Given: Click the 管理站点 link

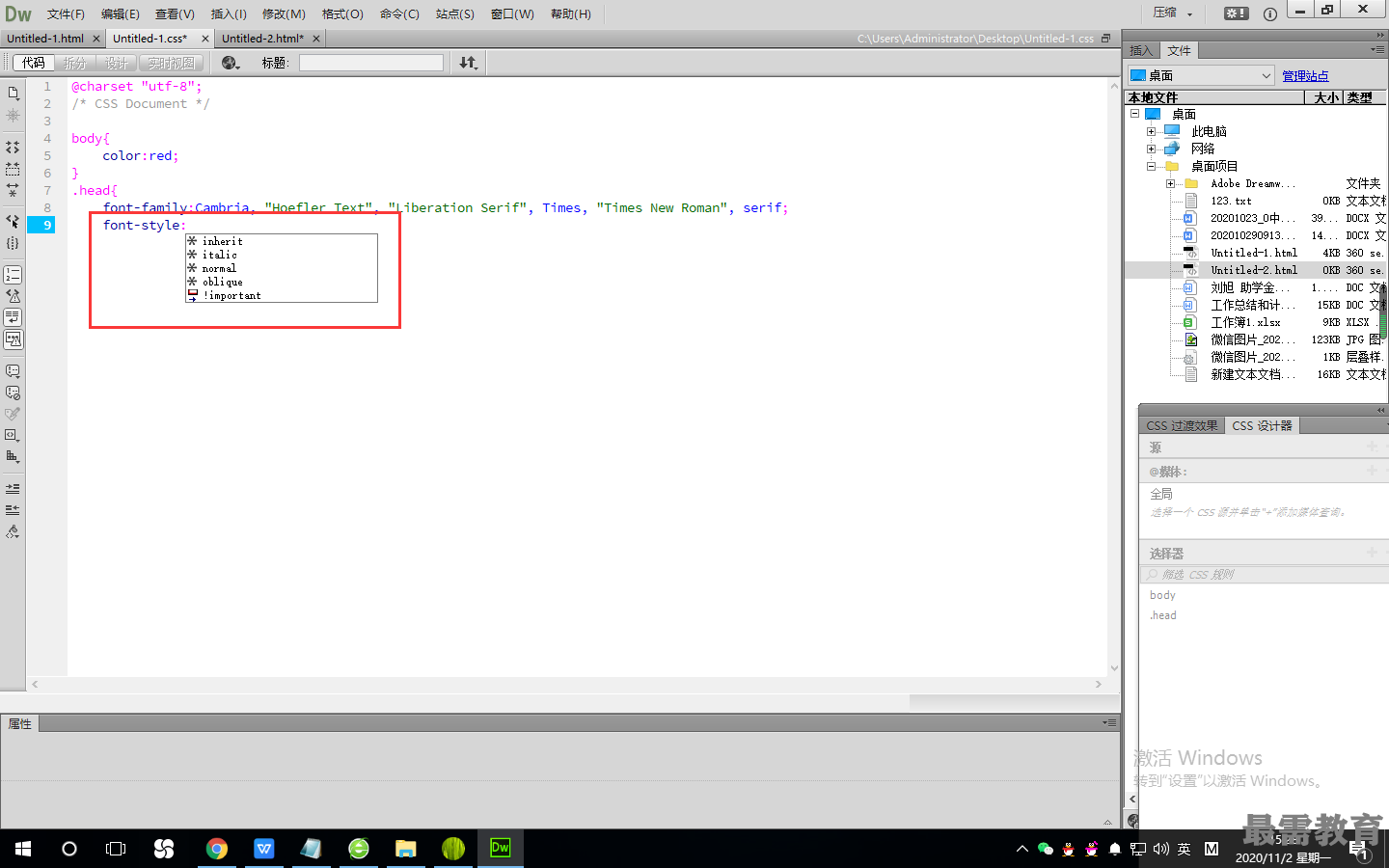Looking at the screenshot, I should click(x=1305, y=76).
